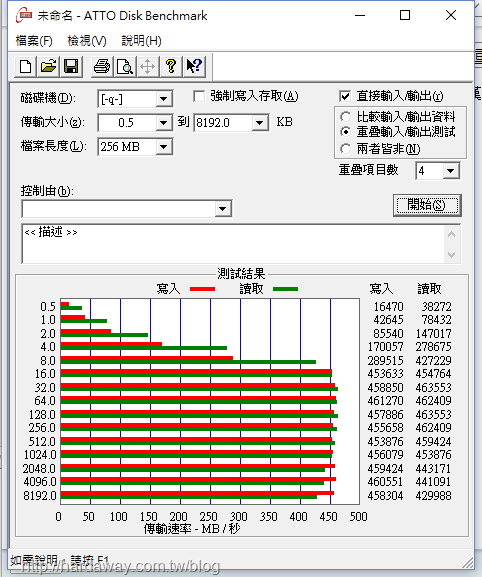The image size is (482, 577).
Task: Click the 8192.0 row label in chart
Action: (x=40, y=496)
